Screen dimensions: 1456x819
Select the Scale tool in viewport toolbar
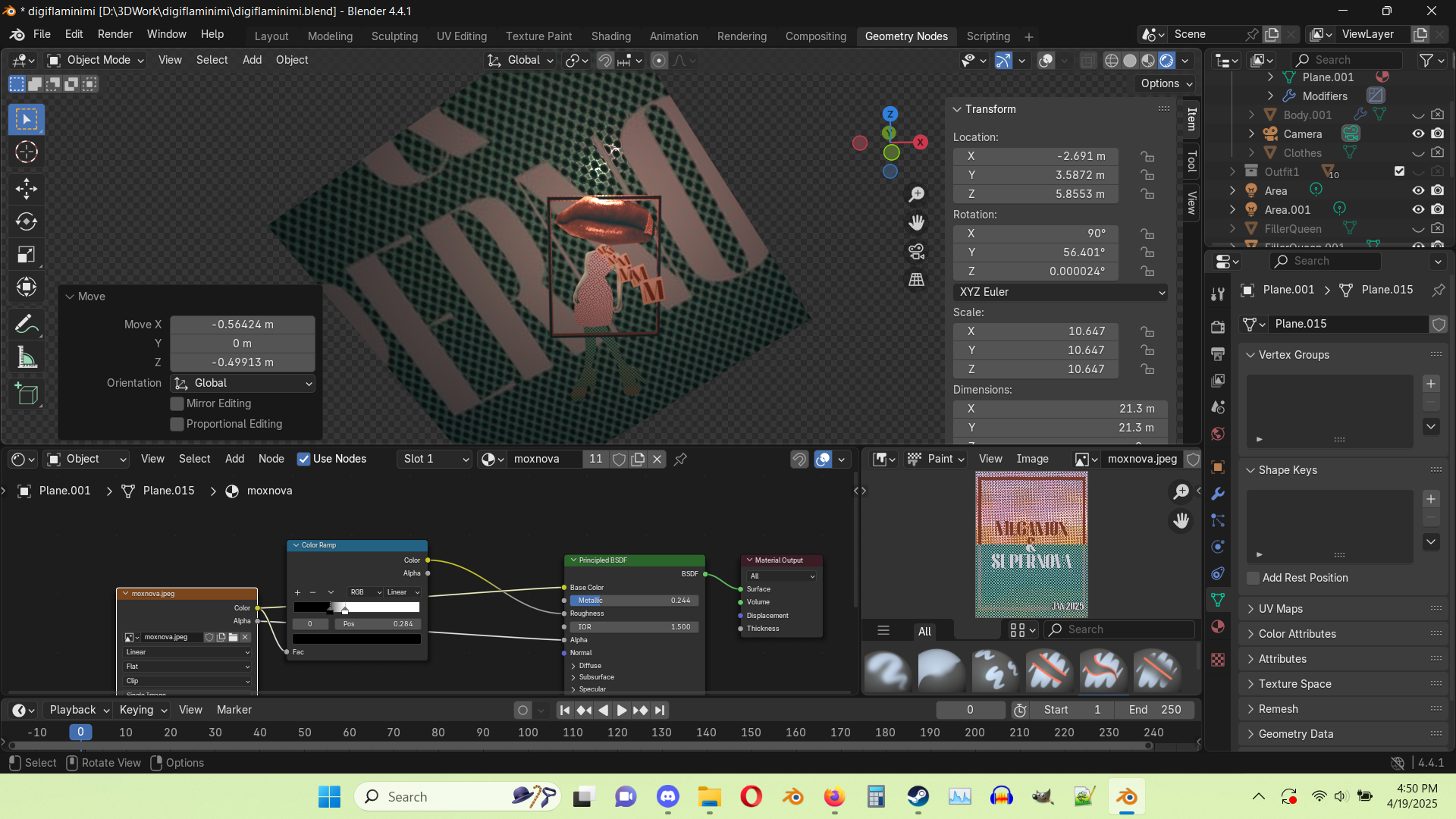27,255
